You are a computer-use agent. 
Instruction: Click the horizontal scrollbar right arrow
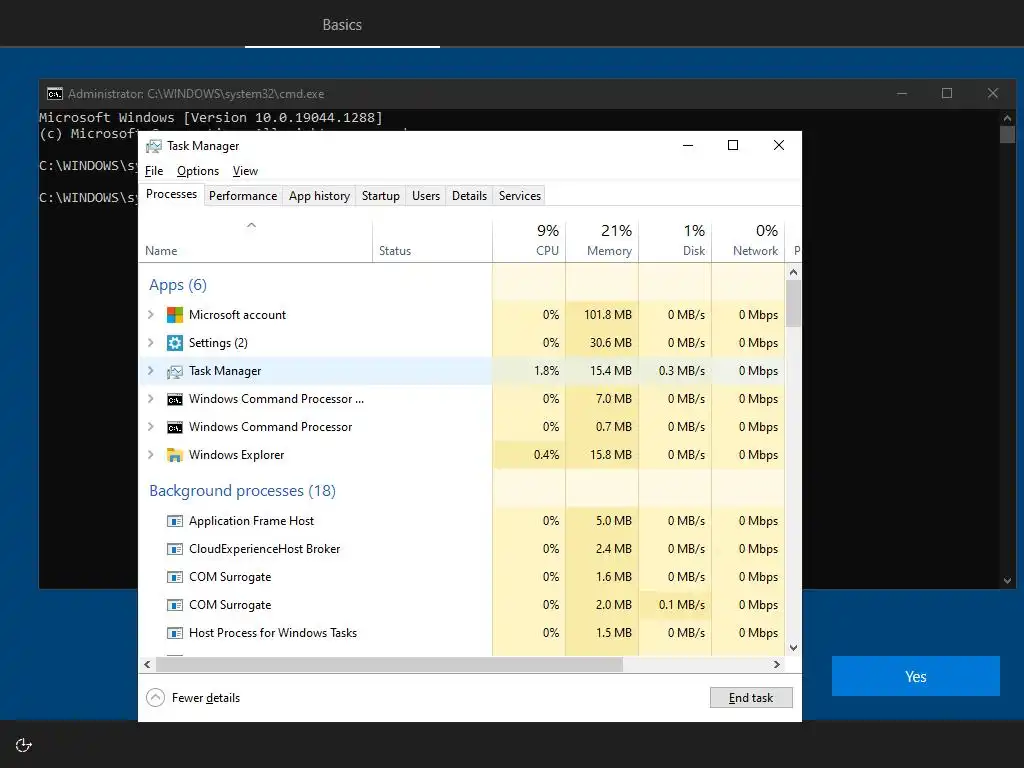[x=776, y=665]
